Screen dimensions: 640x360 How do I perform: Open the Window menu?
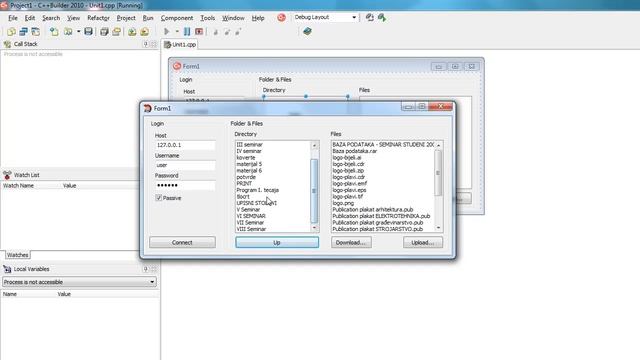[233, 18]
